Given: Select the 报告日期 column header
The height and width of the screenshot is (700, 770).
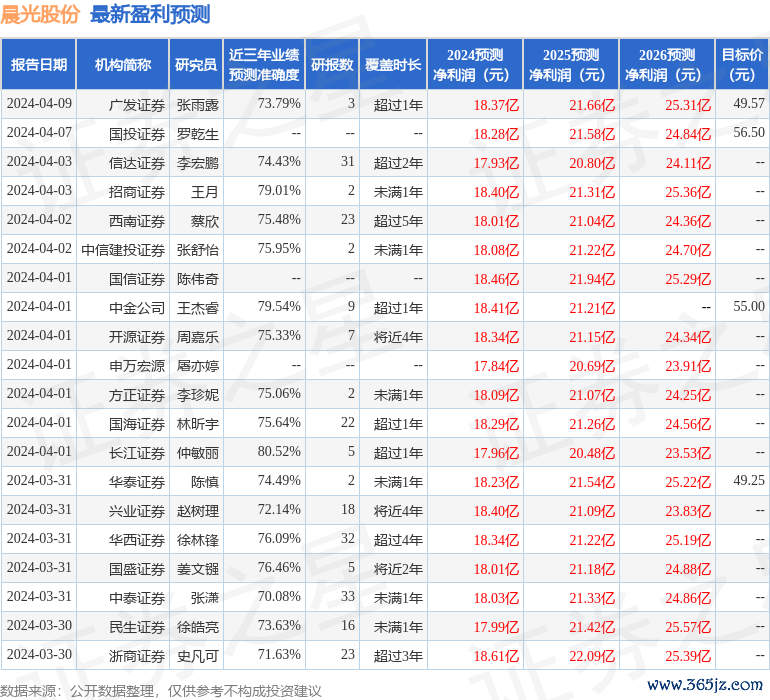Looking at the screenshot, I should [x=39, y=64].
